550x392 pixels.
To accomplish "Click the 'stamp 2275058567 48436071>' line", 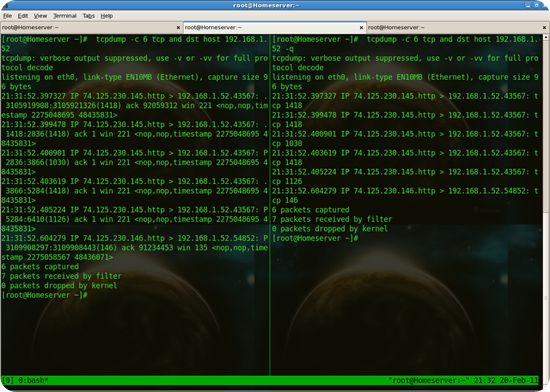I will point(57,257).
